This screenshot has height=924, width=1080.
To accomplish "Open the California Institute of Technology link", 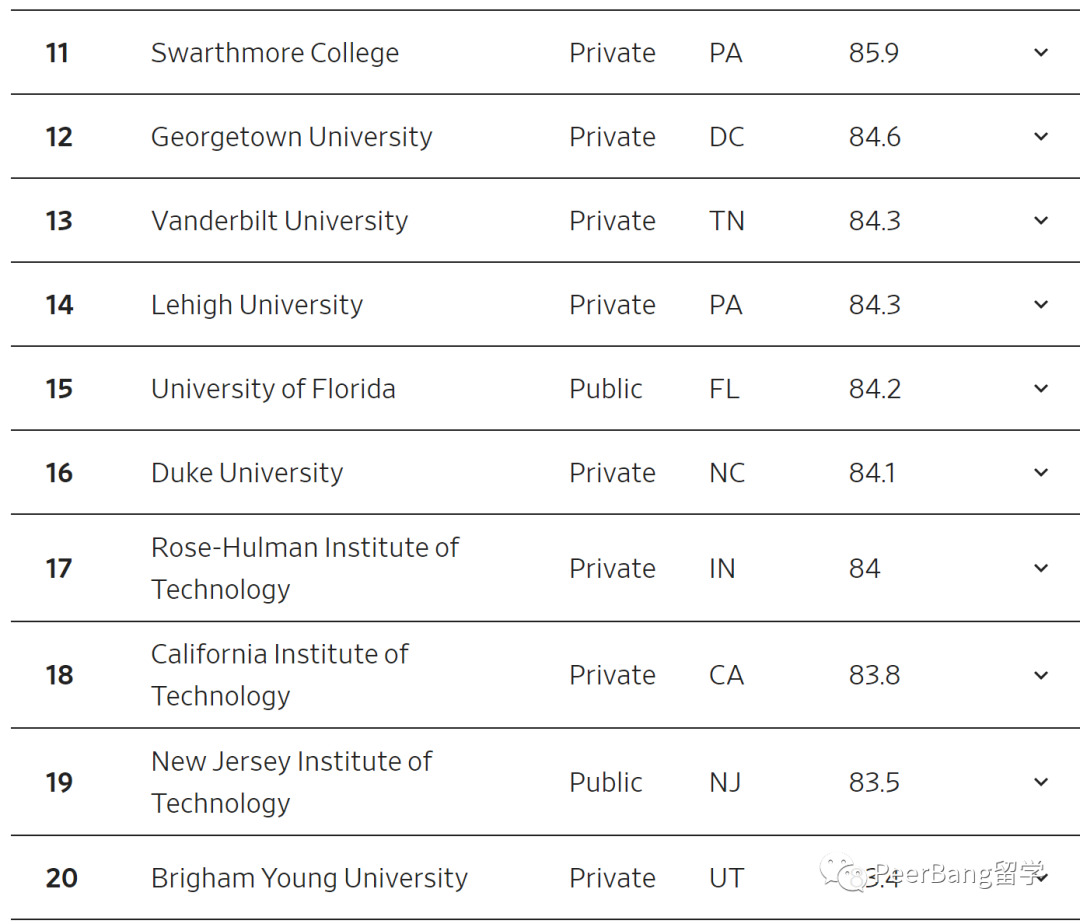I will (280, 675).
